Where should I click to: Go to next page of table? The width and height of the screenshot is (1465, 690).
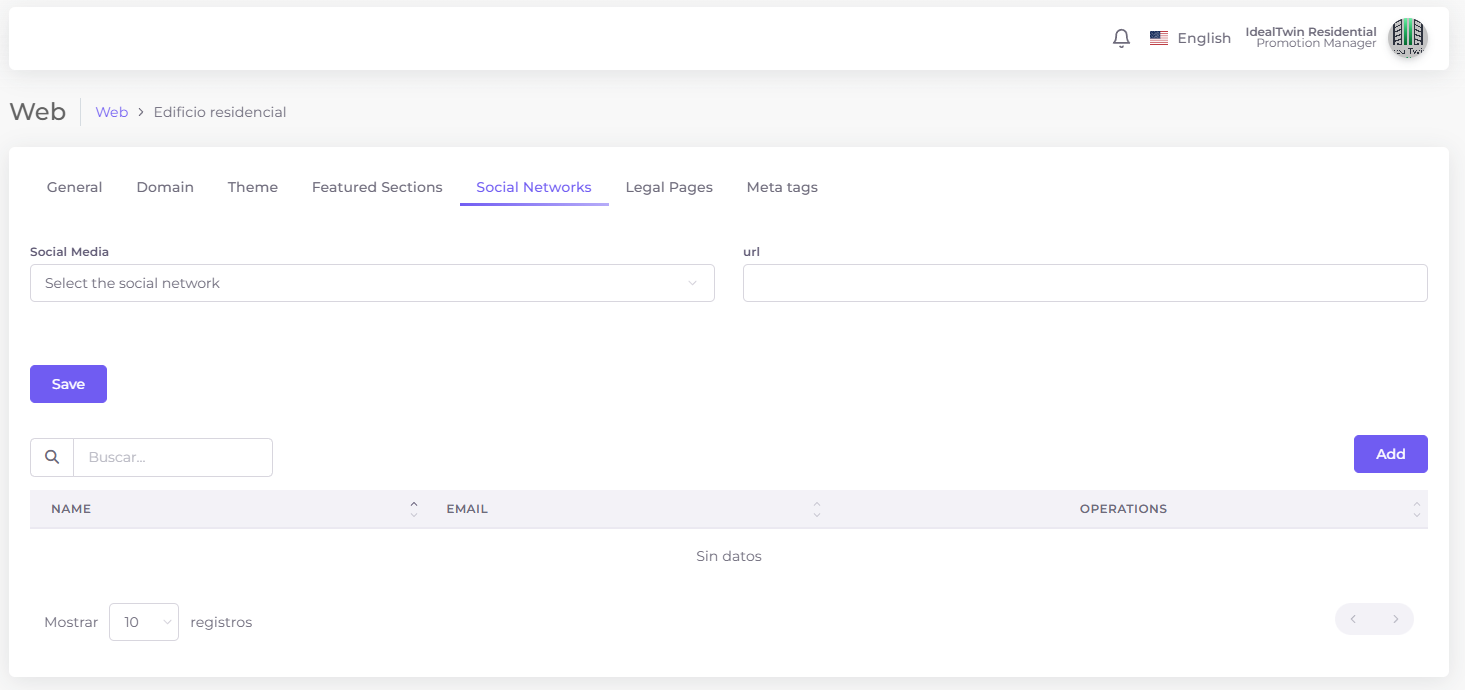point(1395,619)
